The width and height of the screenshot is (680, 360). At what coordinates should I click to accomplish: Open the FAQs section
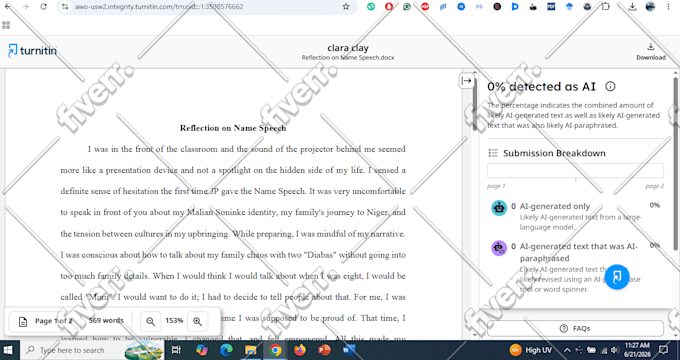(575, 328)
